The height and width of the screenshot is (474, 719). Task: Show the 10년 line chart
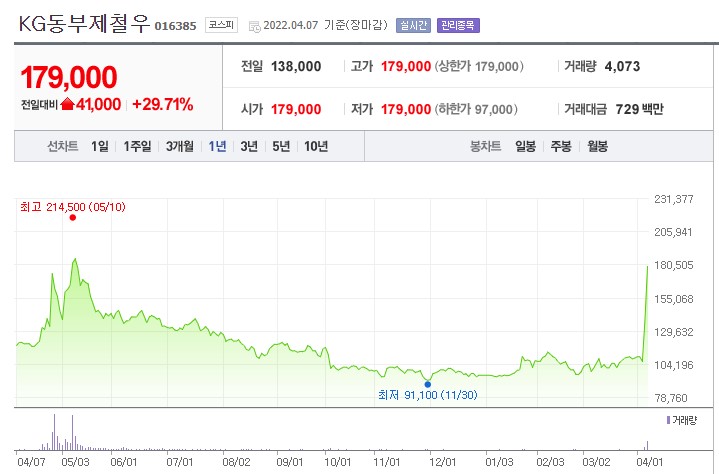click(316, 146)
